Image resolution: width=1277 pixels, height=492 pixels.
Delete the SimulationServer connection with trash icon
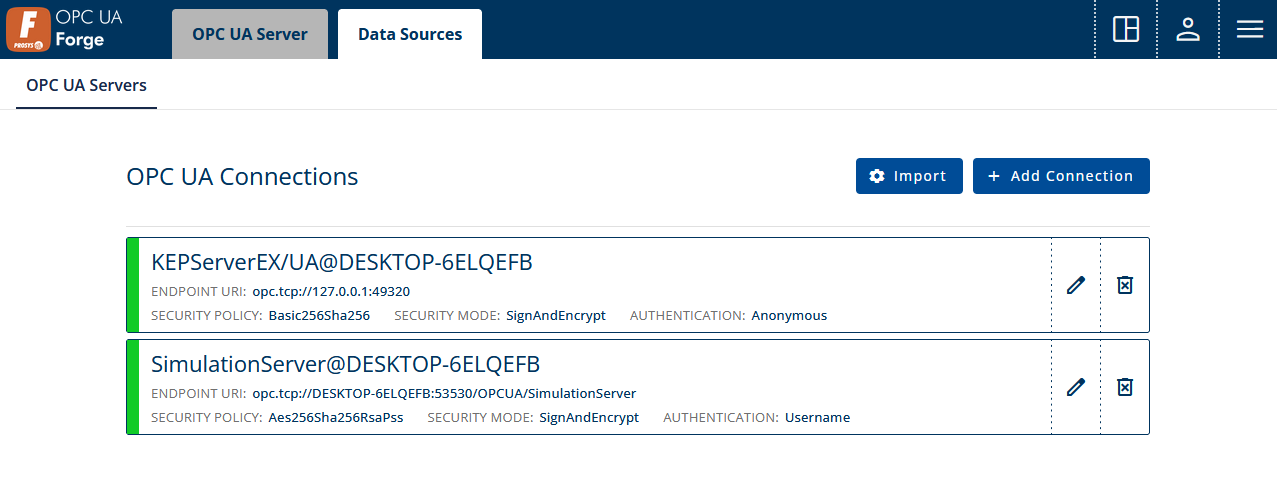tap(1125, 387)
